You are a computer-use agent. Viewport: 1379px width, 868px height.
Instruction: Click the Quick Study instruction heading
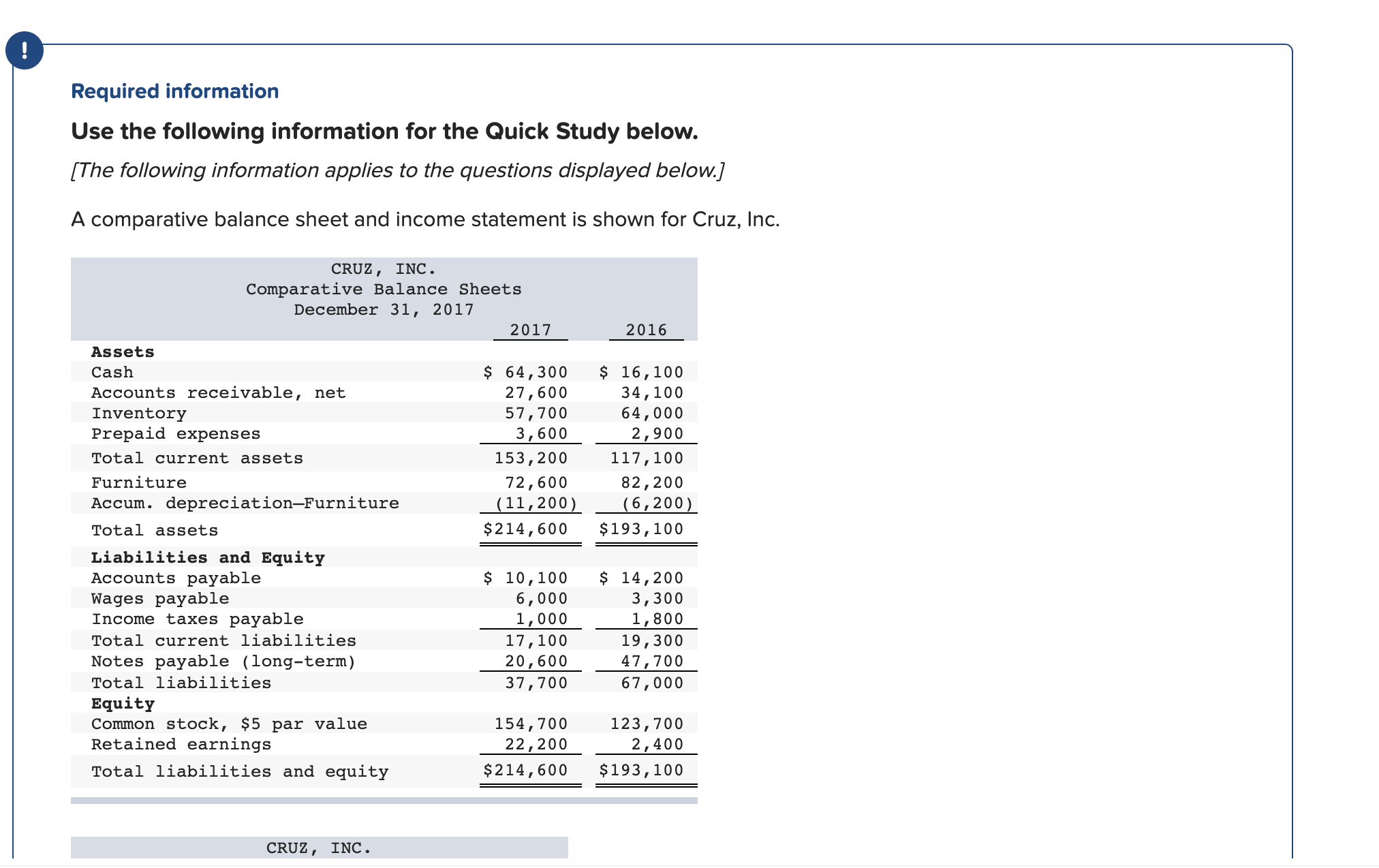pyautogui.click(x=384, y=131)
